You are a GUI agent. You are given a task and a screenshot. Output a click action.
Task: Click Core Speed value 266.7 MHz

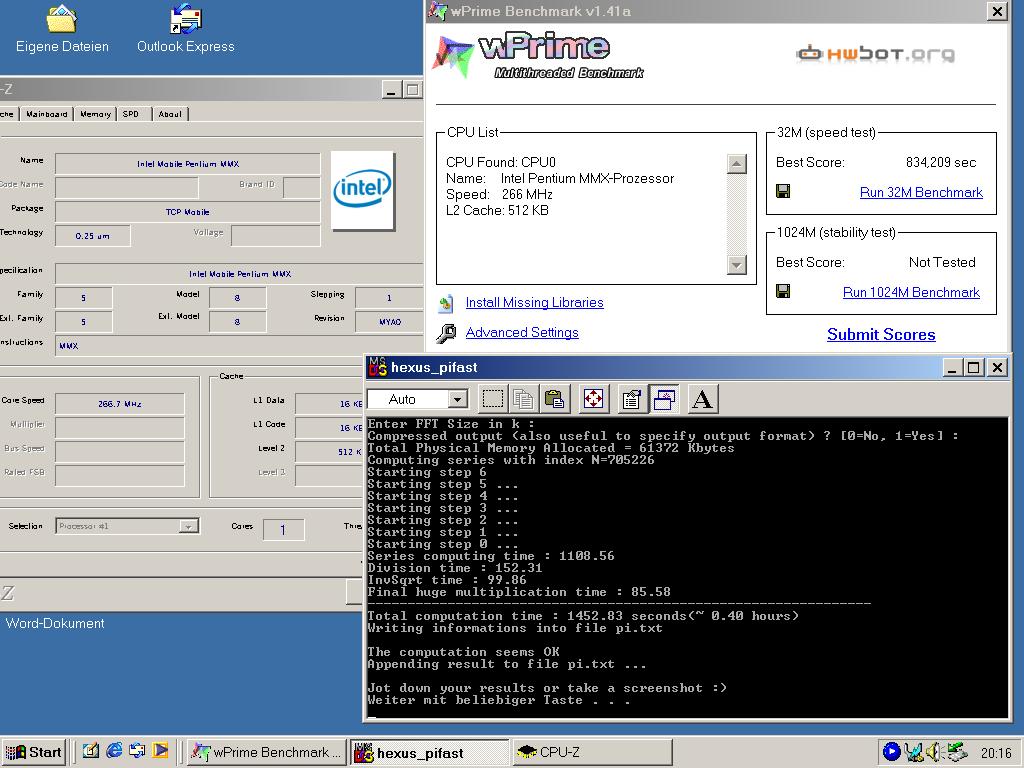[120, 404]
